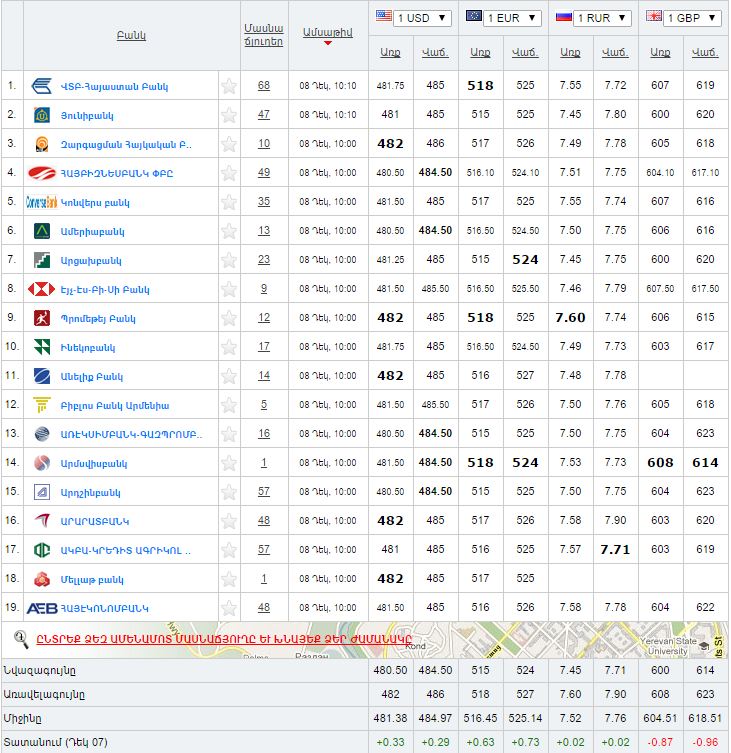Click the Byblos Bank Armenia logo
Screen dimensions: 731x753
(42, 405)
